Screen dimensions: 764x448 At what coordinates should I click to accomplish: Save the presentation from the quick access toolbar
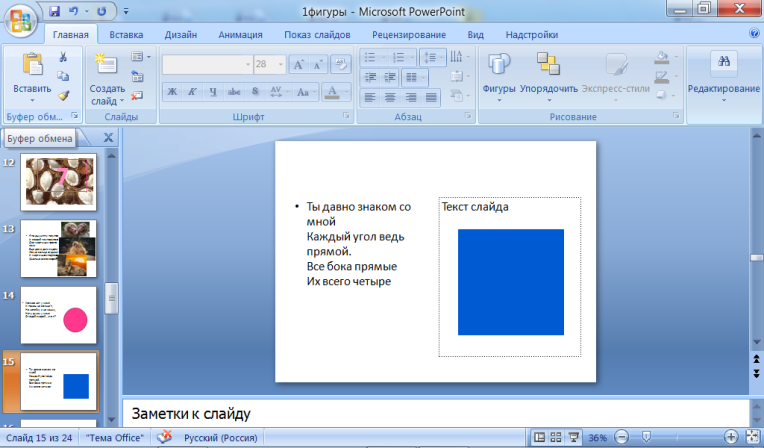pyautogui.click(x=55, y=11)
